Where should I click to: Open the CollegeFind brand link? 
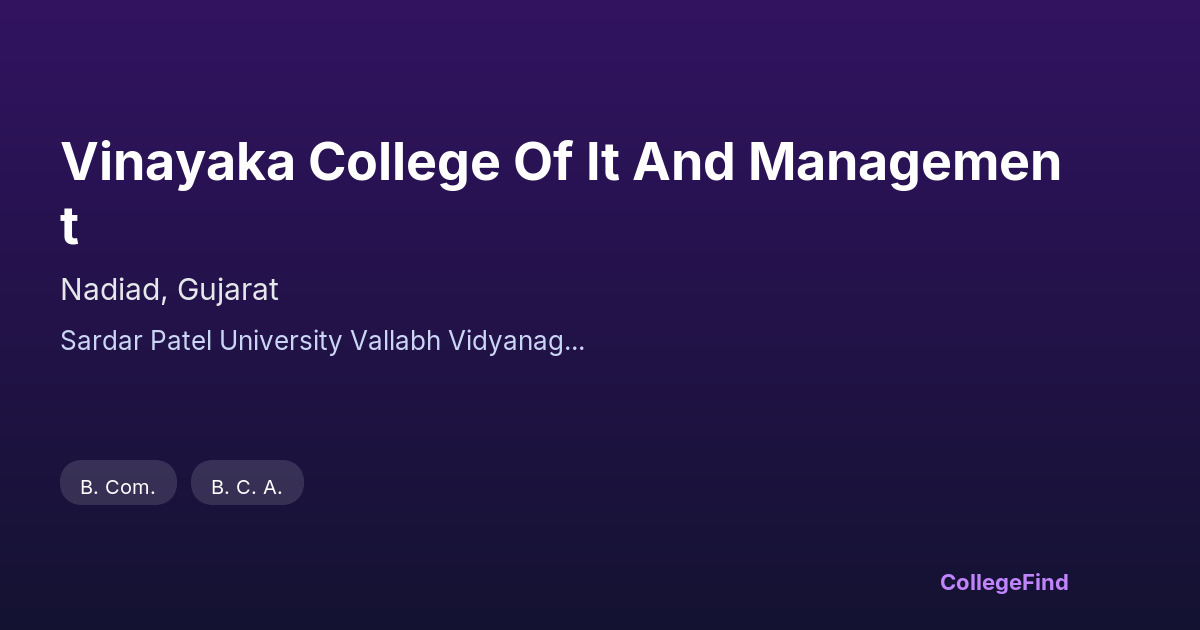pos(1003,582)
